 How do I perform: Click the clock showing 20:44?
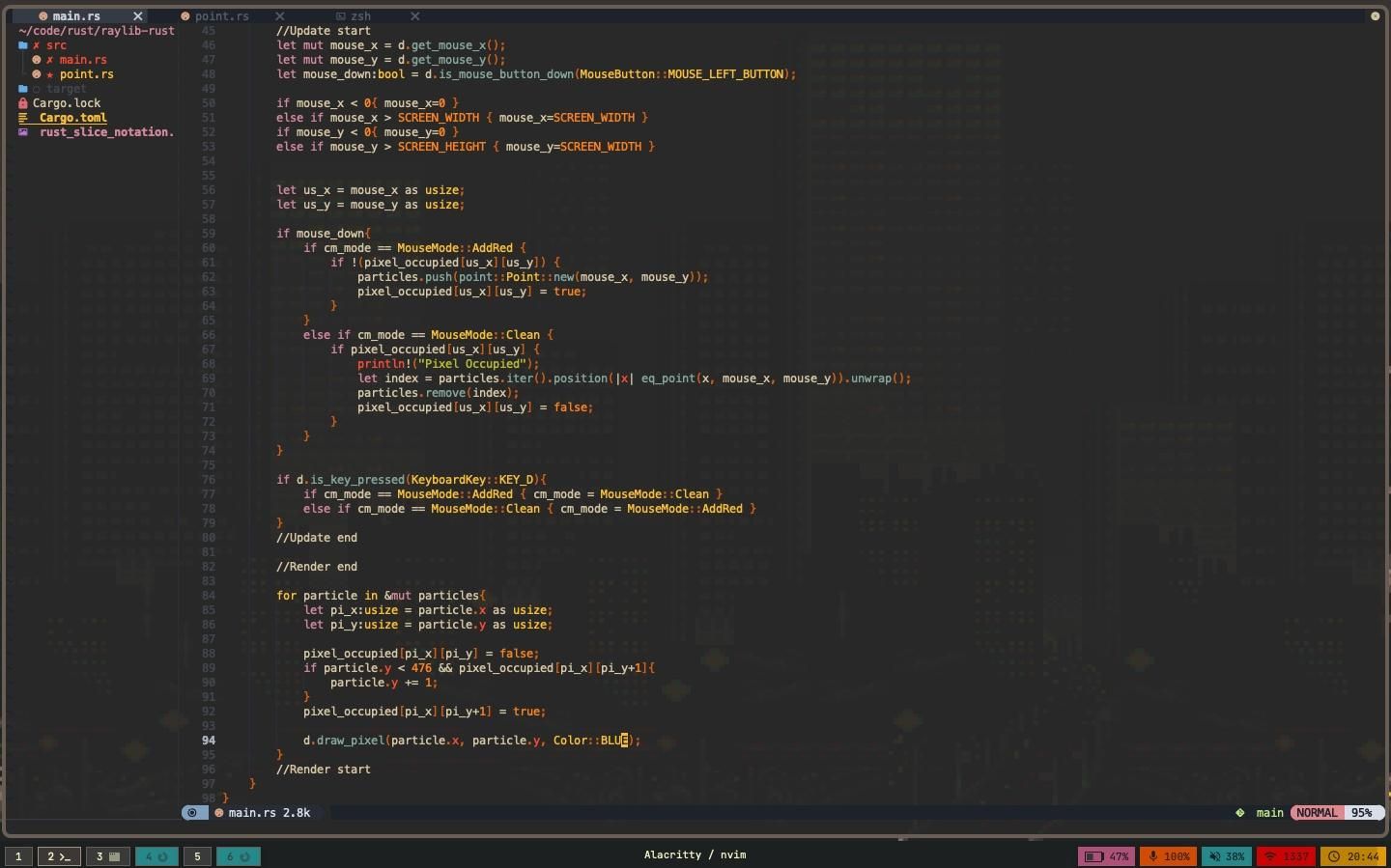(x=1352, y=856)
